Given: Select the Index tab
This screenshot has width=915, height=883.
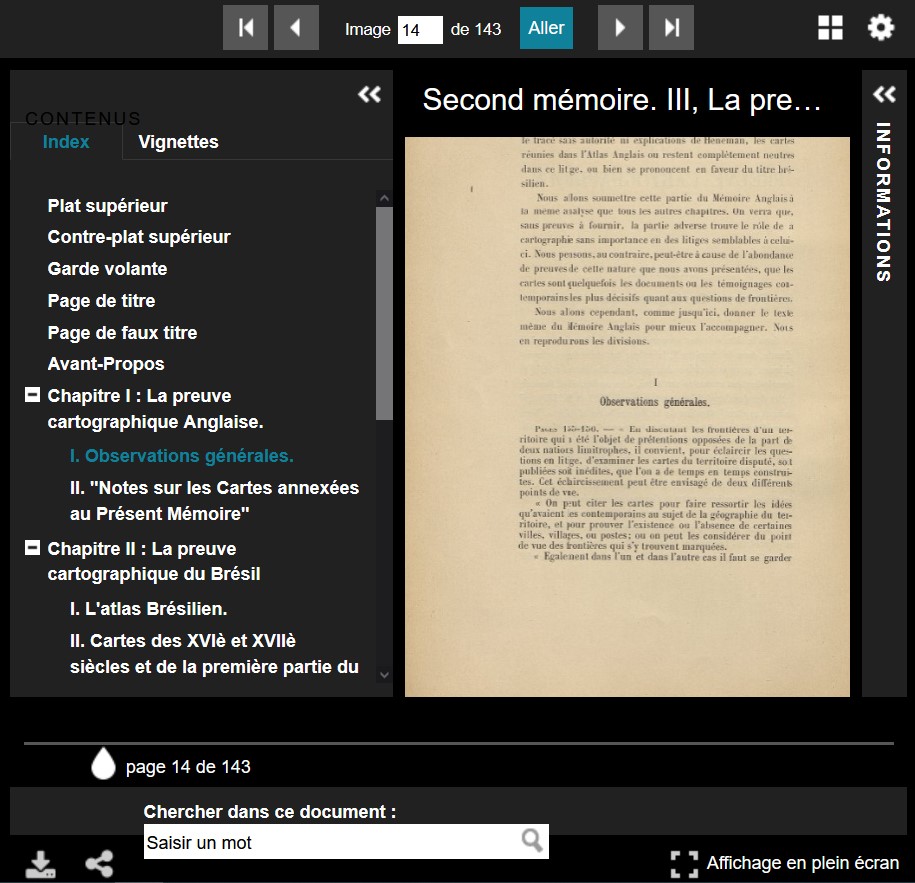Looking at the screenshot, I should 66,142.
